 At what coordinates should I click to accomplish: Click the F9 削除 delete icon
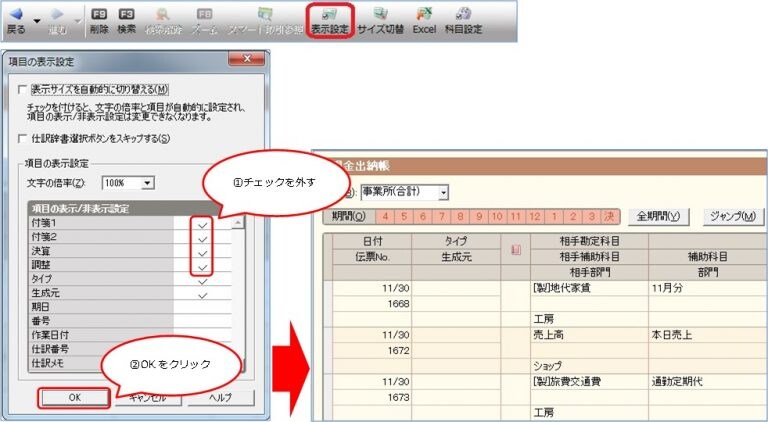coord(98,15)
